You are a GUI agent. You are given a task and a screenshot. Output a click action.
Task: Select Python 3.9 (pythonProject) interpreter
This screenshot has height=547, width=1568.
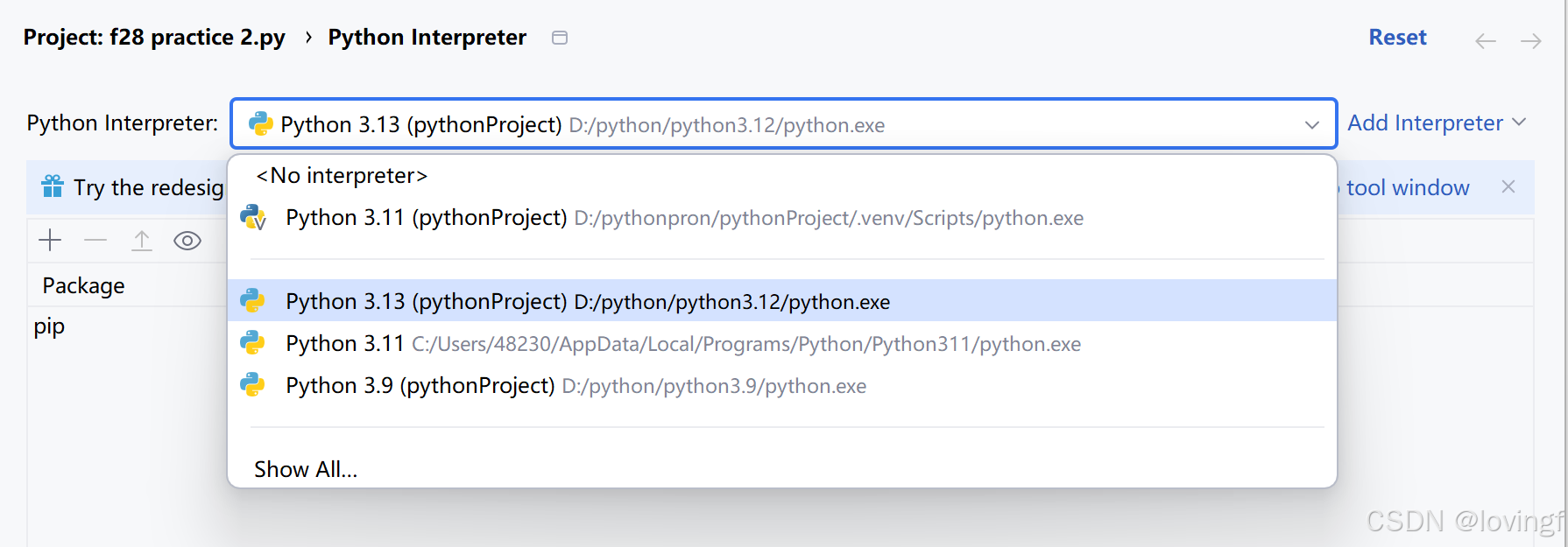click(576, 386)
